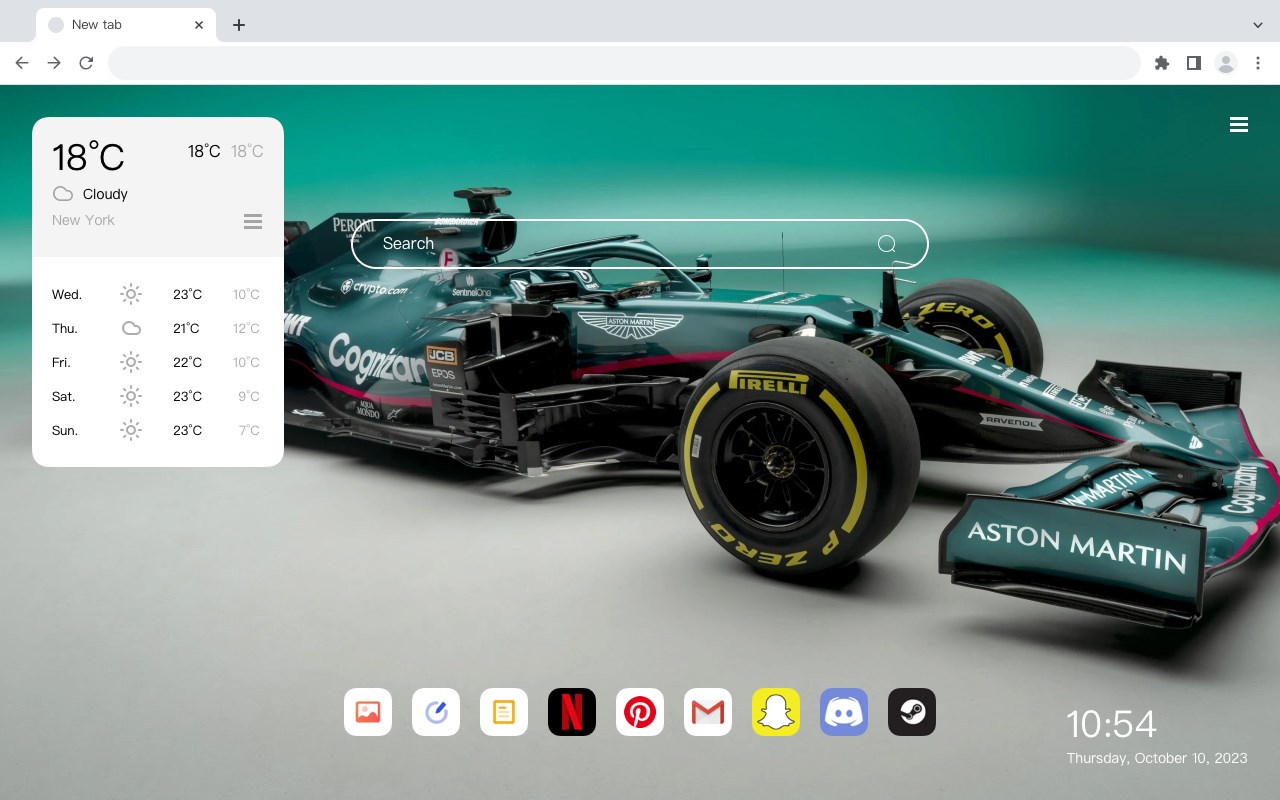Select the Sat. forecast row
This screenshot has width=1280, height=800.
[157, 396]
